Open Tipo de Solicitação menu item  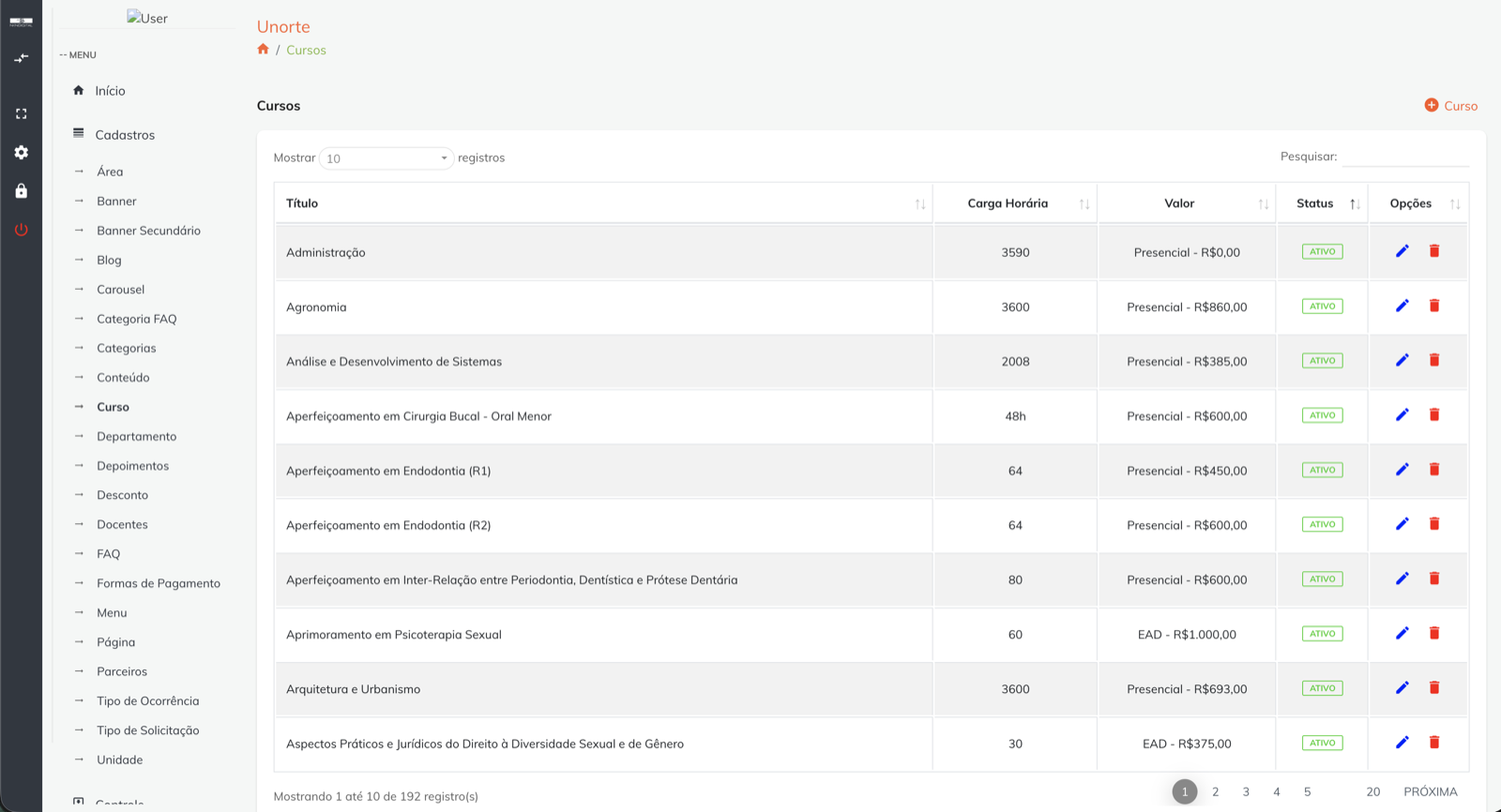(148, 730)
